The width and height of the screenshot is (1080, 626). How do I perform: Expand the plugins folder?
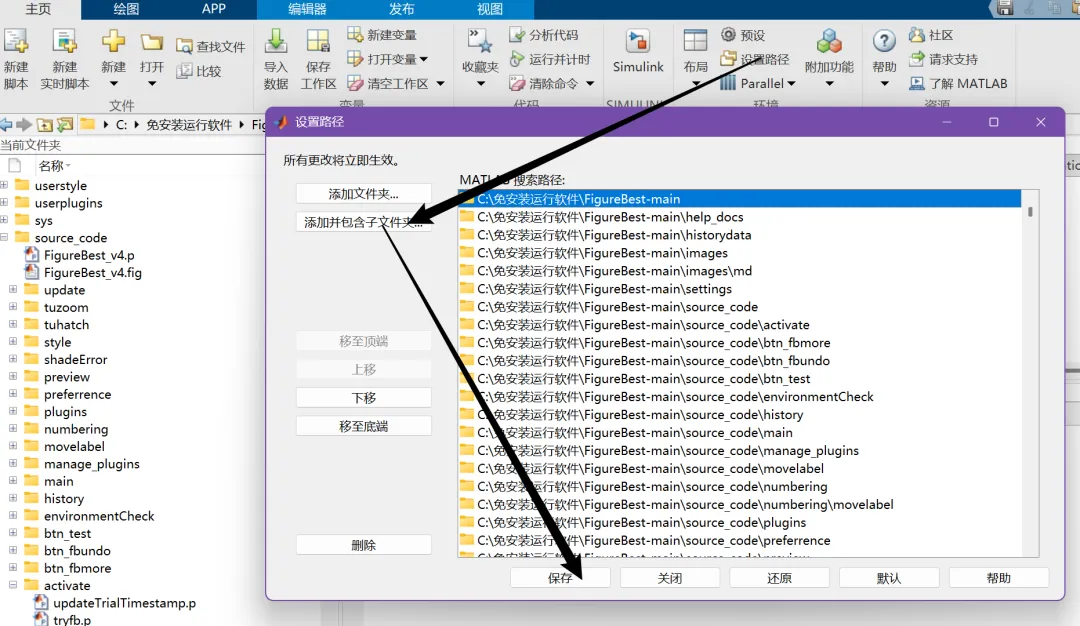(13, 411)
